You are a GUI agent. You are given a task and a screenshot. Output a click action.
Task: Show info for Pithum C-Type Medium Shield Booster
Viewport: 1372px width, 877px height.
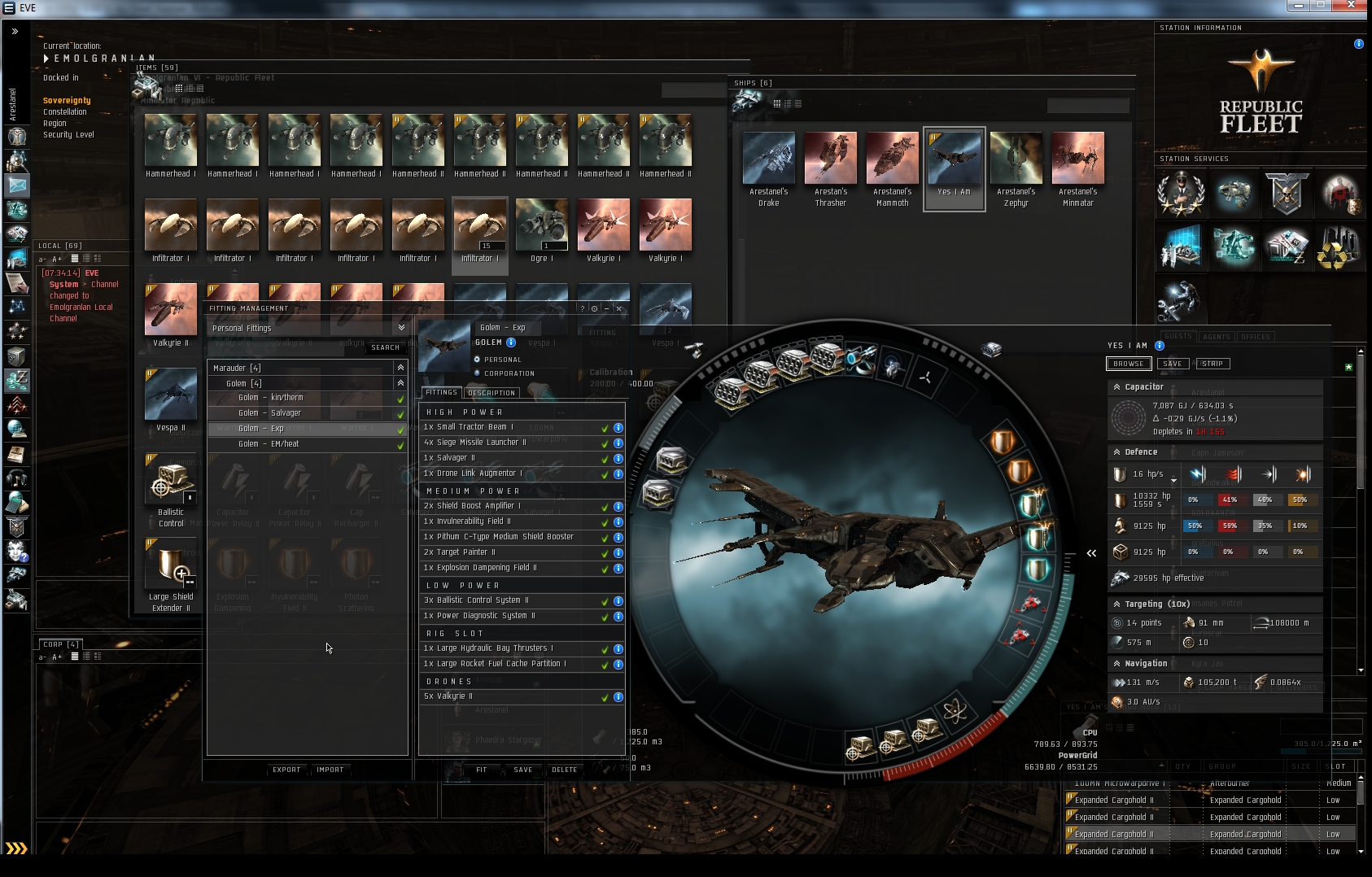point(618,537)
